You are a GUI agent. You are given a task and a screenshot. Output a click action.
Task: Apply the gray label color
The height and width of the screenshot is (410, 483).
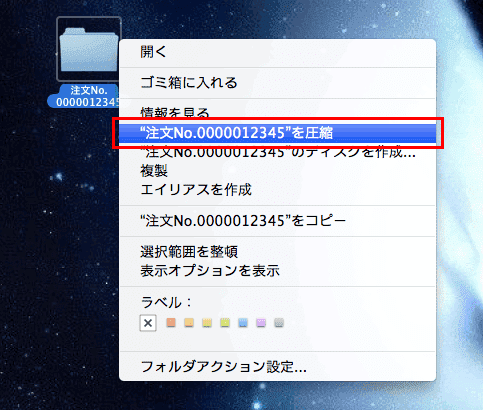(279, 322)
